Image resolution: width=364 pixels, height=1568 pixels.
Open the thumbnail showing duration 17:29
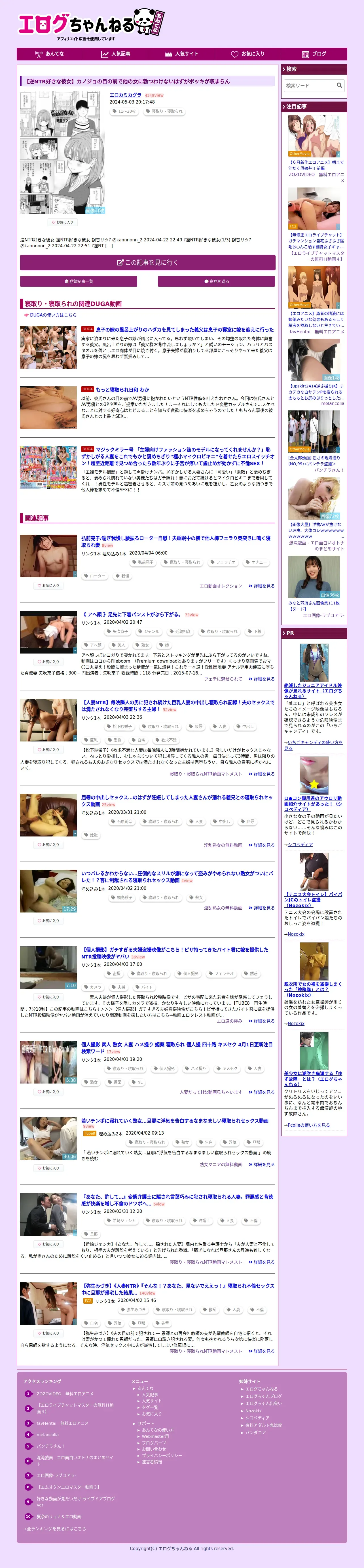(49, 892)
